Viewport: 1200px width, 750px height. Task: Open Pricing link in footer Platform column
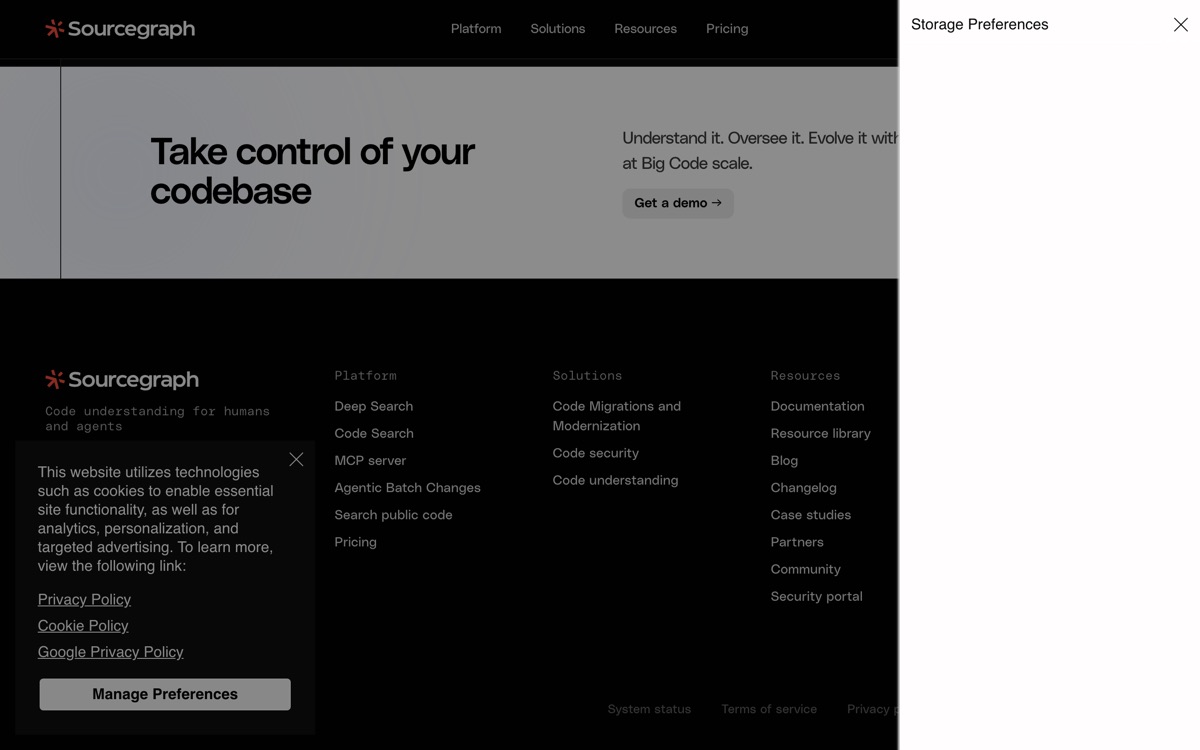tap(355, 542)
